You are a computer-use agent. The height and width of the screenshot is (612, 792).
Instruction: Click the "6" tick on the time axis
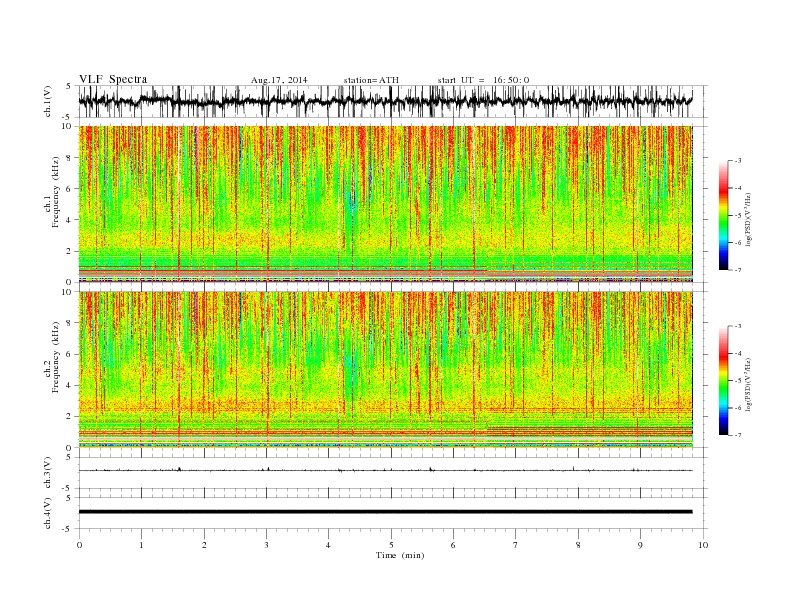pyautogui.click(x=453, y=545)
